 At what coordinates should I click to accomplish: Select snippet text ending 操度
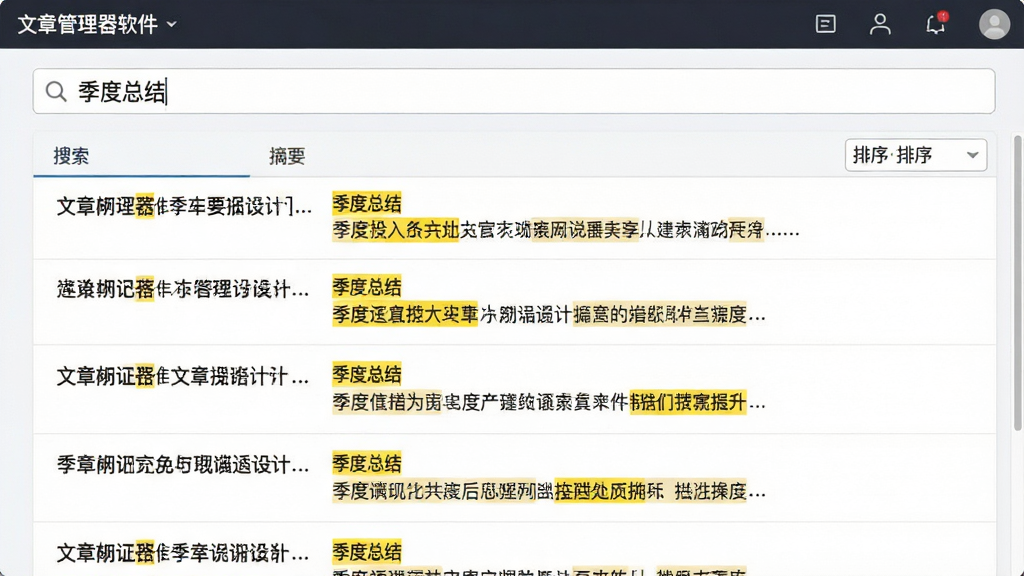[549, 491]
